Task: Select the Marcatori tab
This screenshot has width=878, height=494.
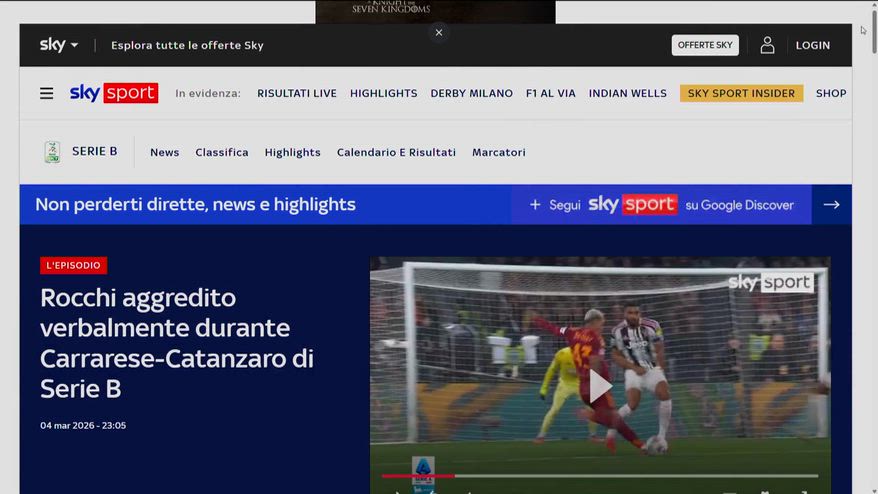Action: (498, 152)
